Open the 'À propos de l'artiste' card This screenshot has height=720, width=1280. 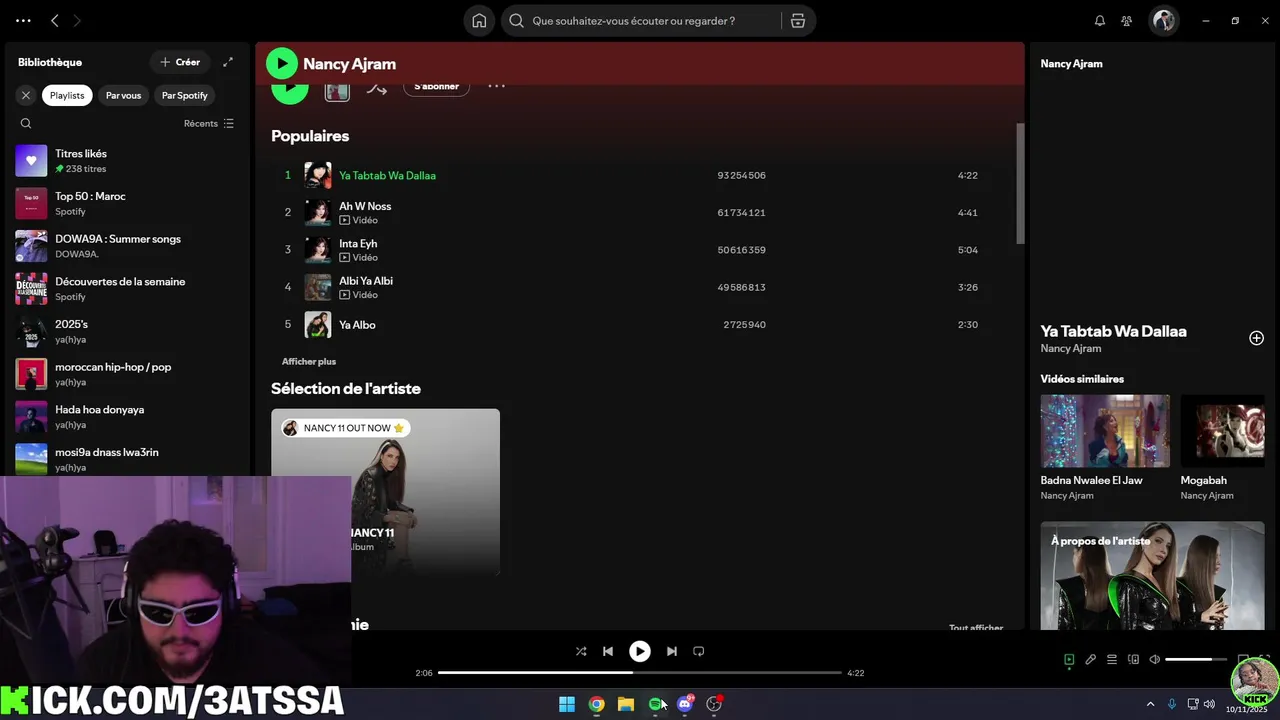(1152, 575)
